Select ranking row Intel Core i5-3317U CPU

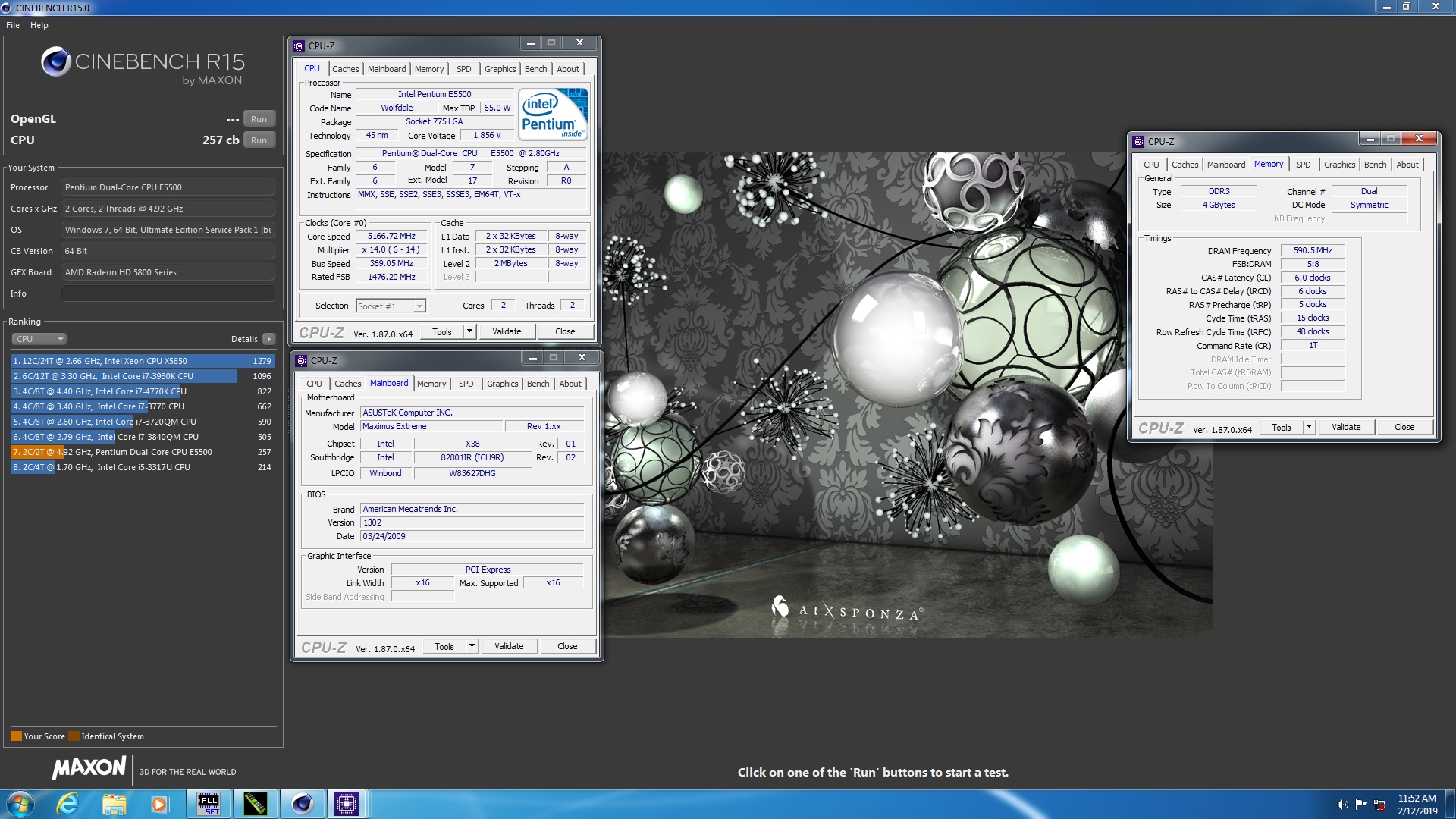(x=143, y=467)
